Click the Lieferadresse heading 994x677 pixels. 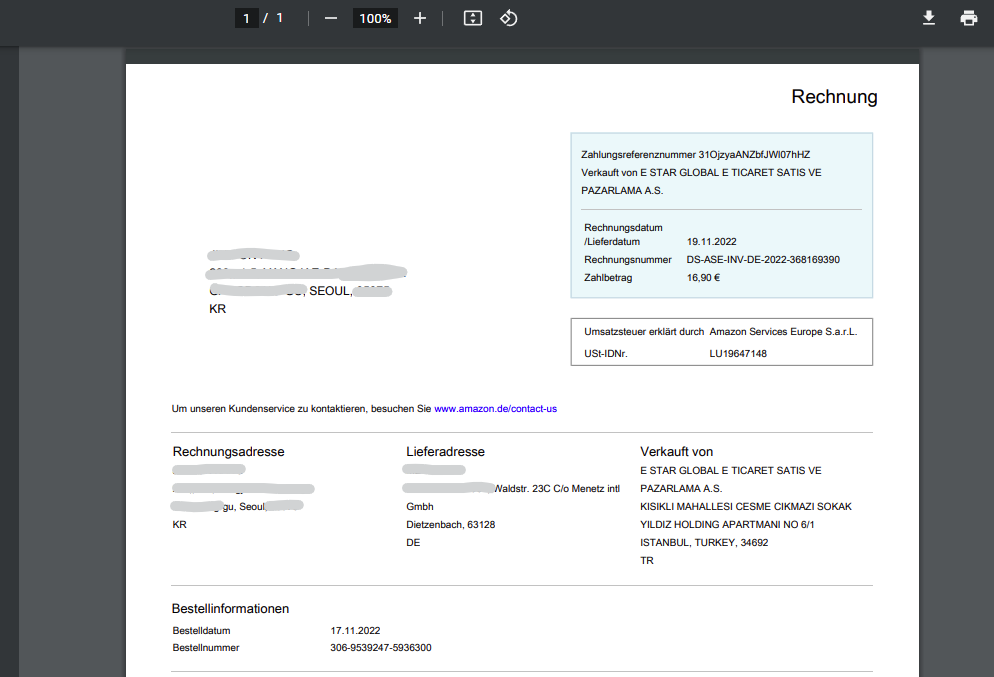pos(445,452)
